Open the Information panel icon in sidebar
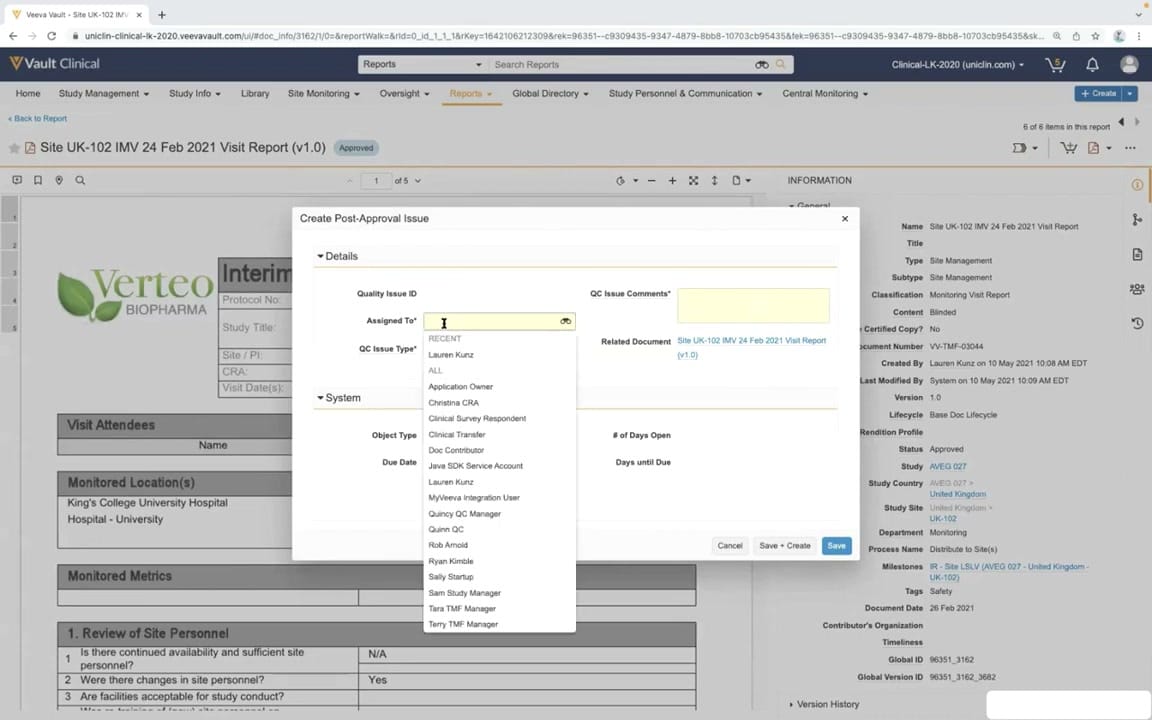This screenshot has height=720, width=1152. [x=1137, y=185]
